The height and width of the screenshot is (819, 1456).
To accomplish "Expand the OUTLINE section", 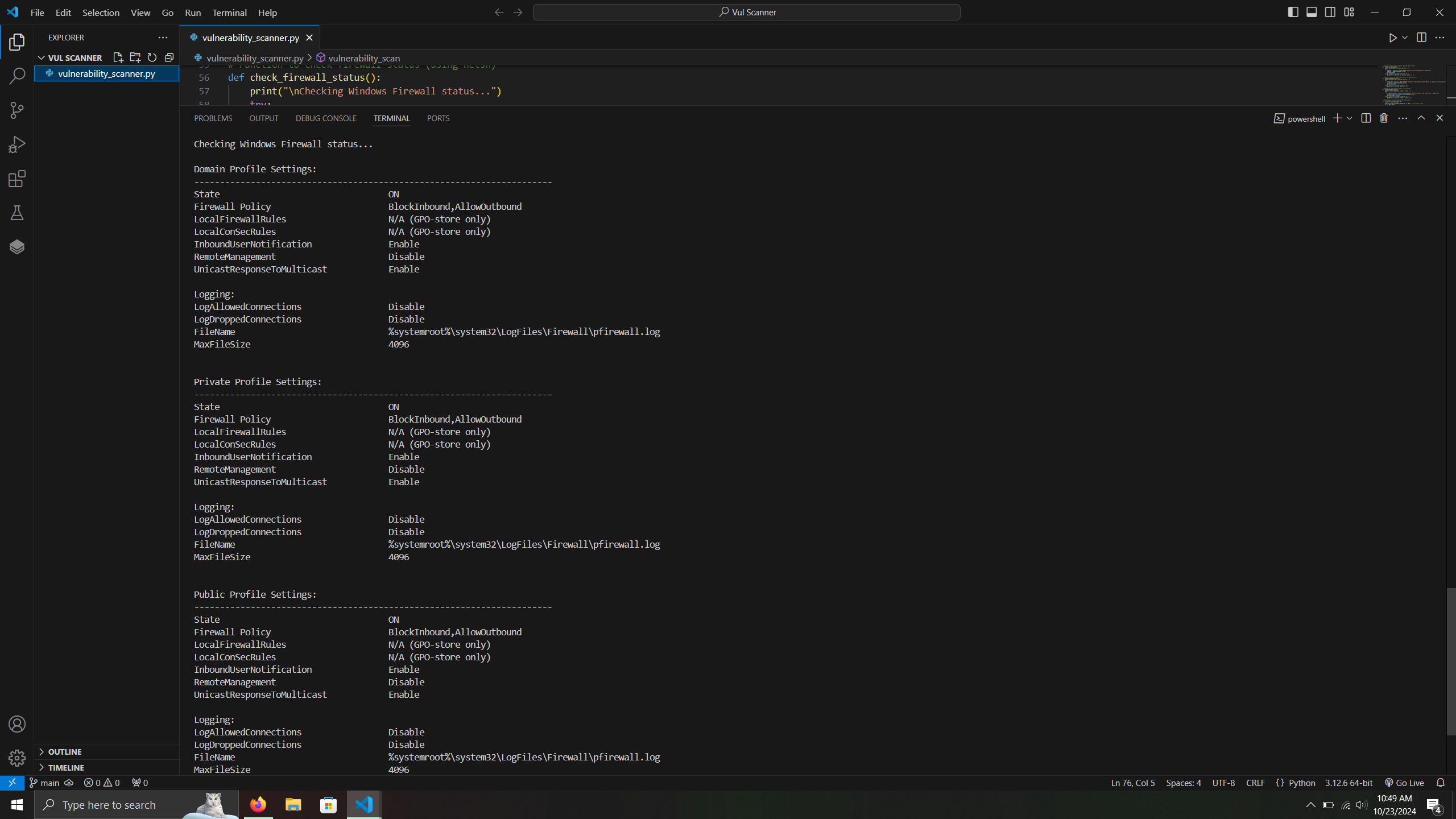I will tap(65, 751).
